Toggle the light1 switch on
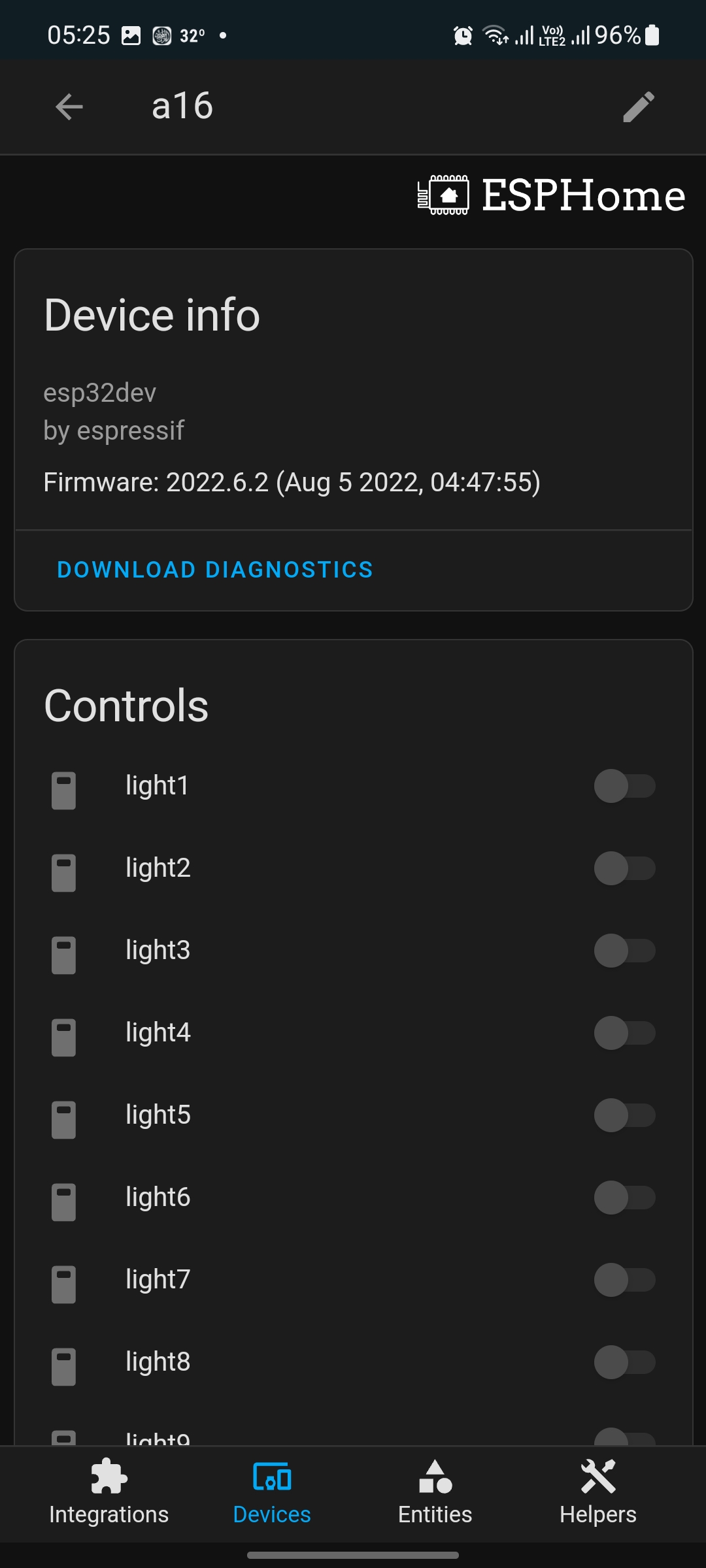The image size is (706, 1568). (624, 786)
